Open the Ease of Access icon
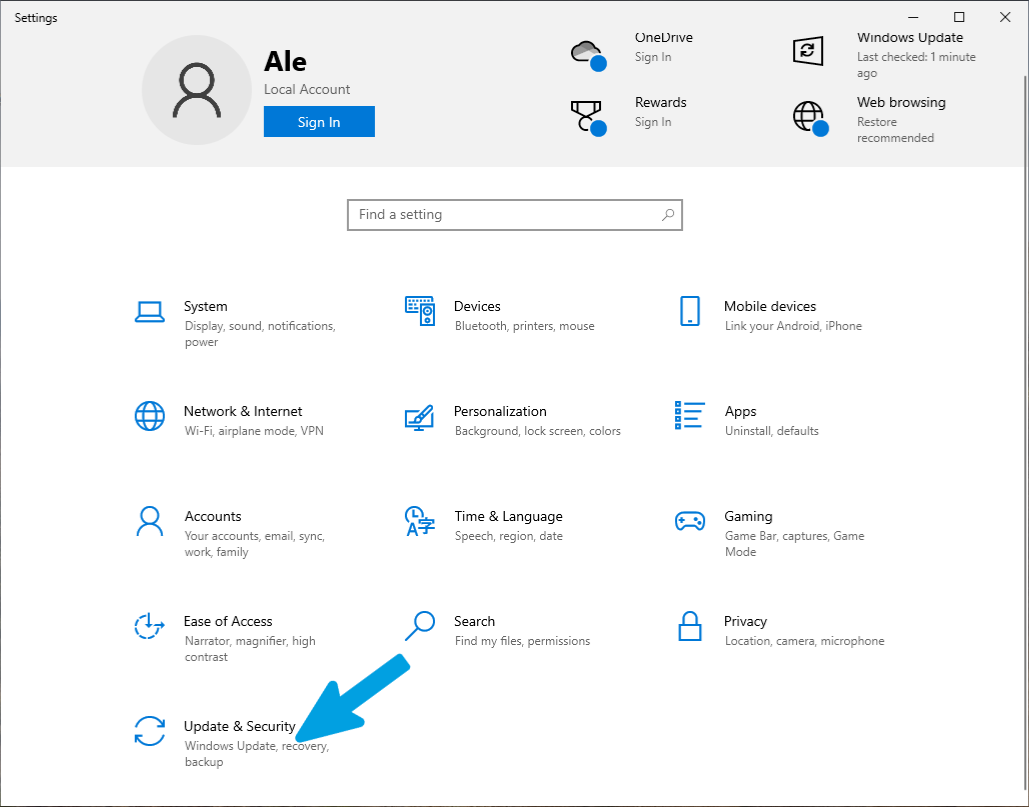Viewport: 1029px width, 807px height. tap(149, 626)
